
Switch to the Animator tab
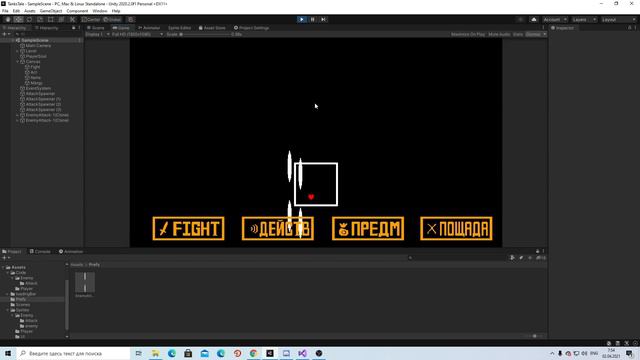pyautogui.click(x=149, y=28)
